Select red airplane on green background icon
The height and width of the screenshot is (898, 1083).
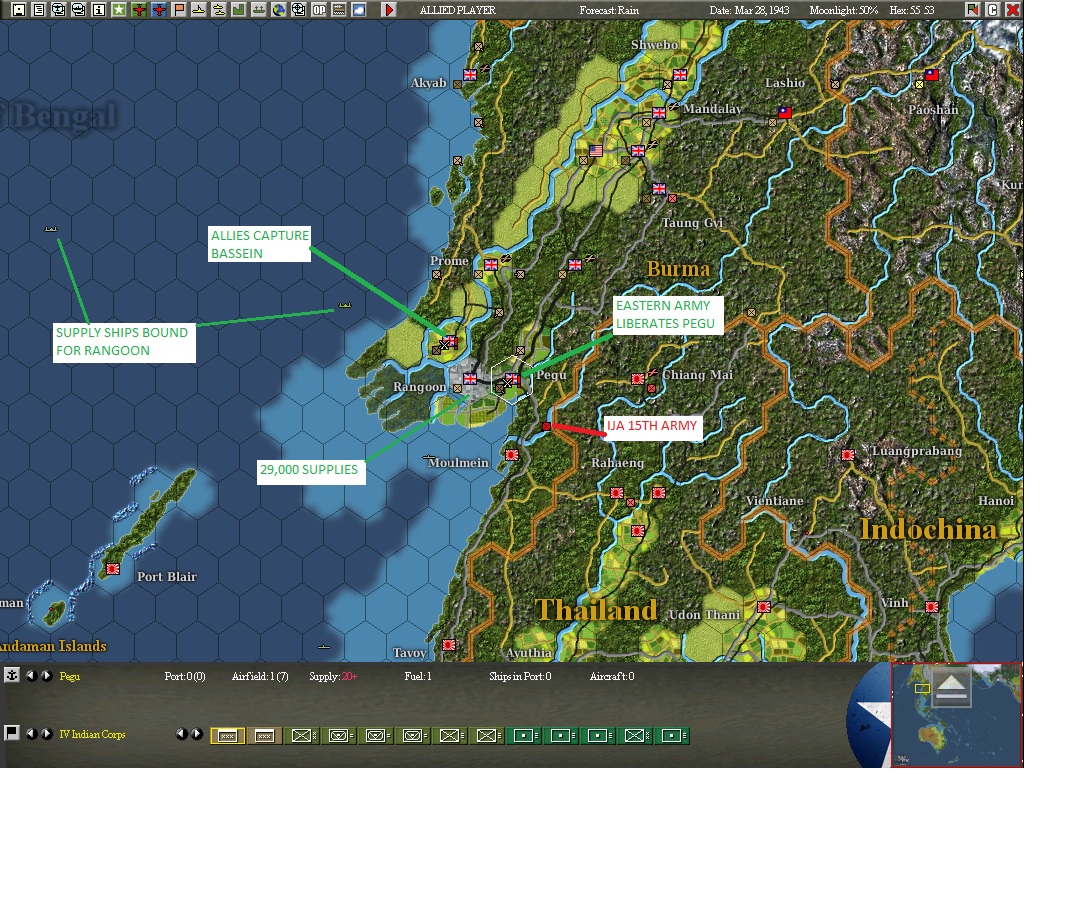pyautogui.click(x=139, y=10)
